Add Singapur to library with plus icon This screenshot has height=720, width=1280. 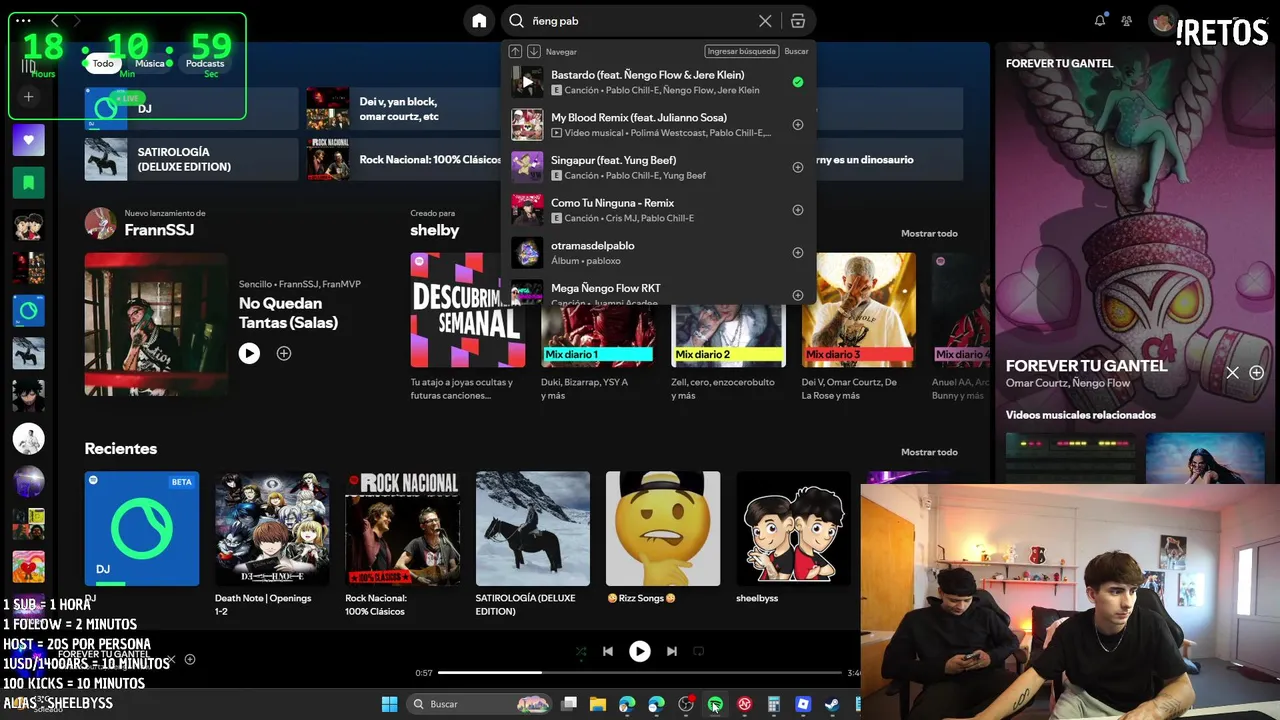pyautogui.click(x=798, y=167)
